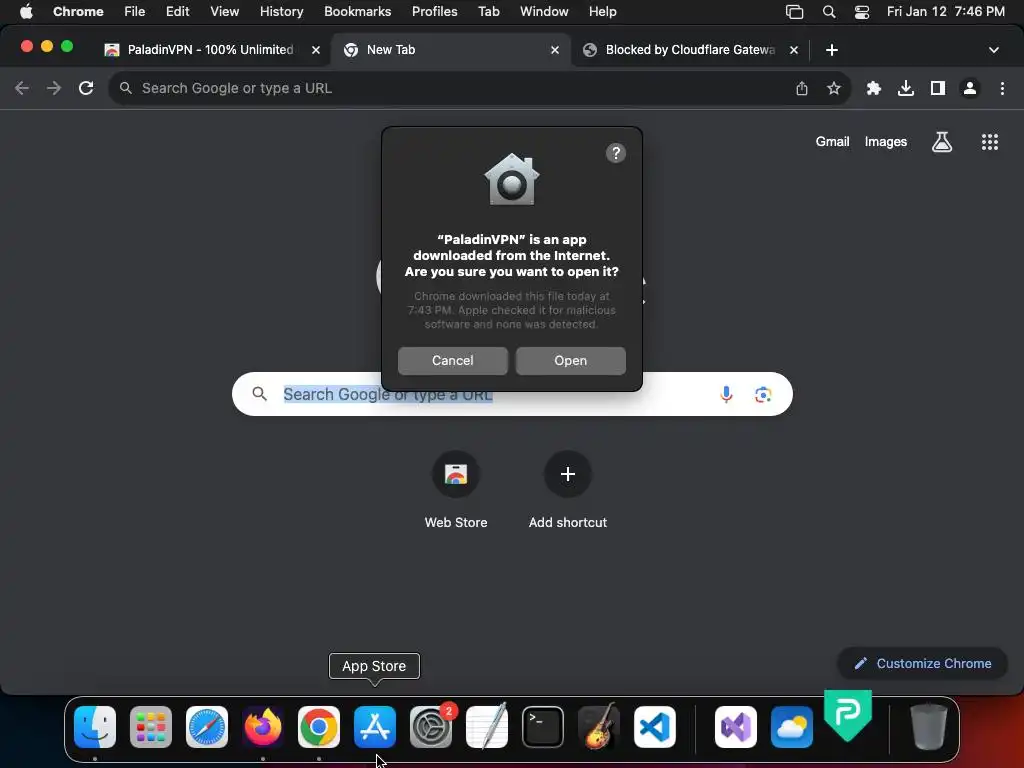Launch GarageBand from the Dock
Screen dimensions: 1024x768
pos(599,727)
